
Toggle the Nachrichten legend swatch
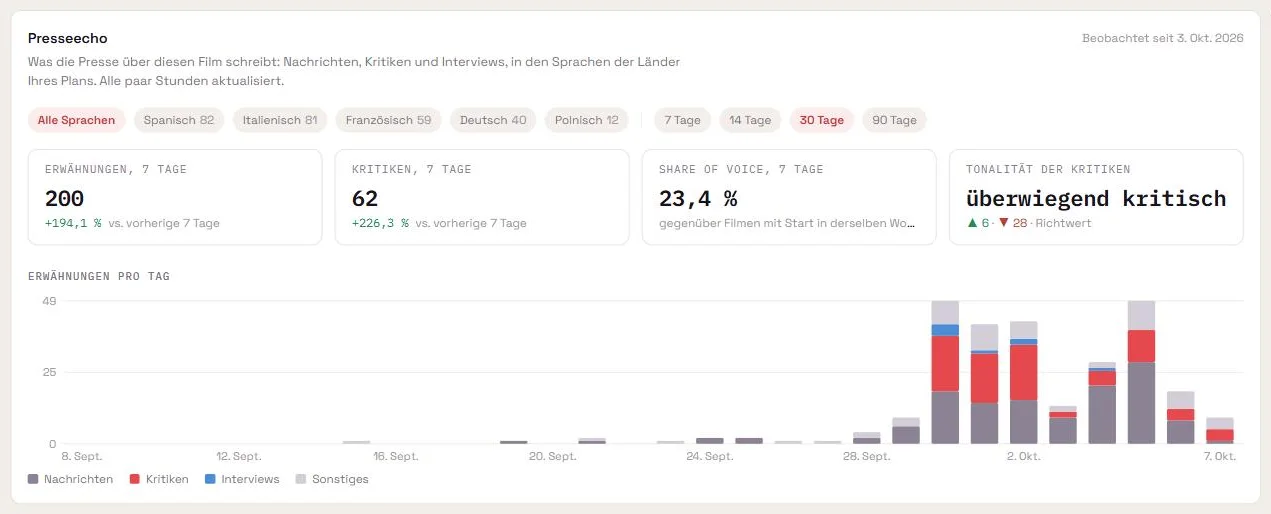[x=34, y=479]
